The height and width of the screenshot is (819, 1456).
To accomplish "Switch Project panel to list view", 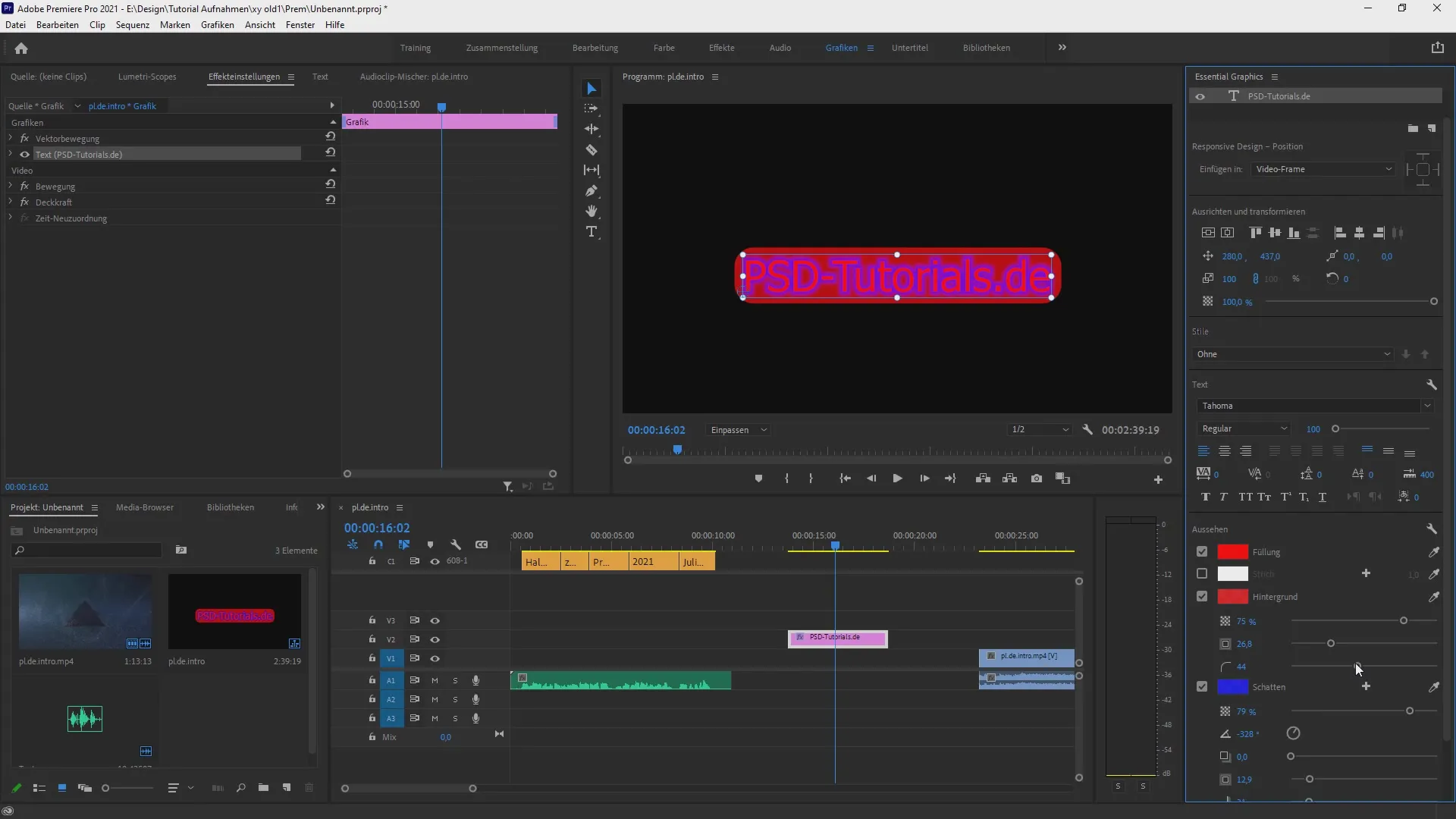I will (x=39, y=788).
